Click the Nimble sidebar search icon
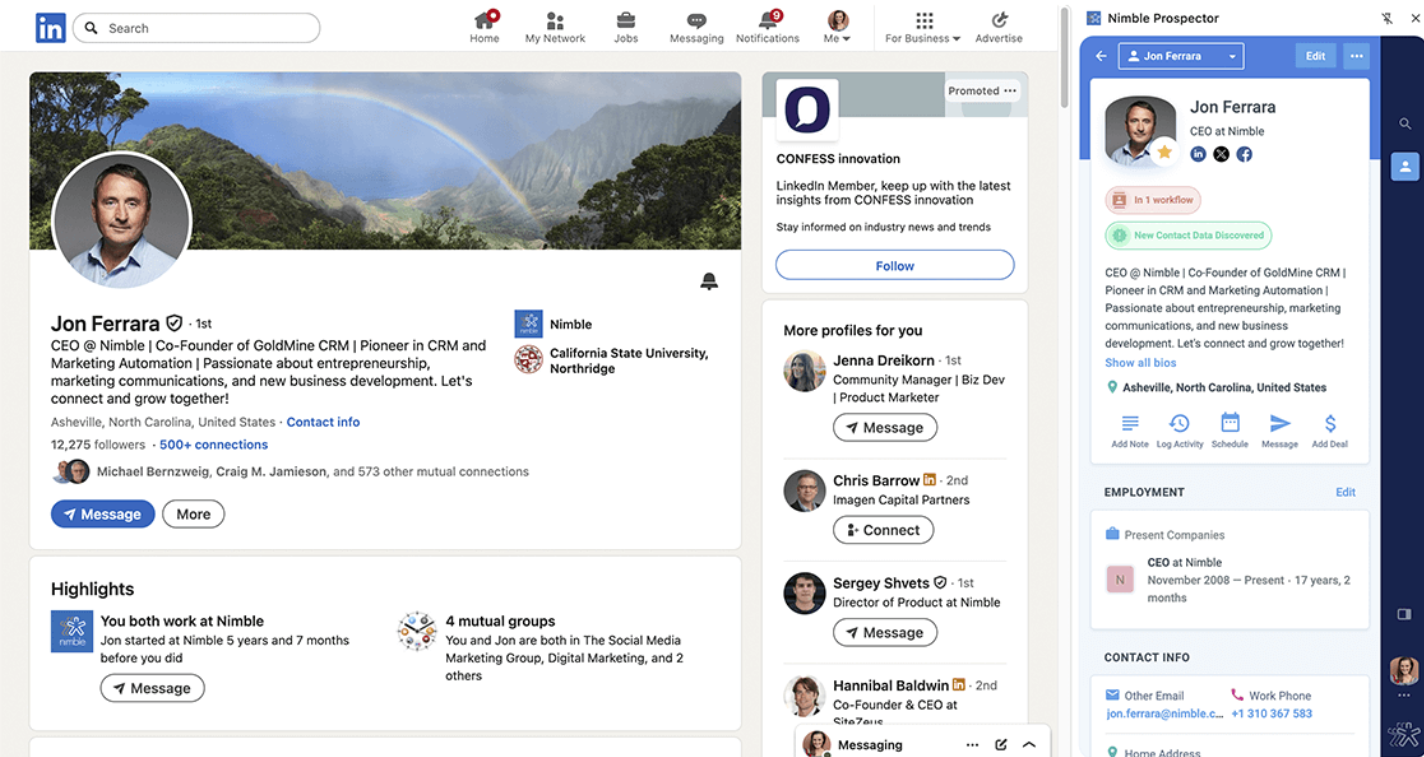Viewport: 1424px width, 757px height. 1405,124
